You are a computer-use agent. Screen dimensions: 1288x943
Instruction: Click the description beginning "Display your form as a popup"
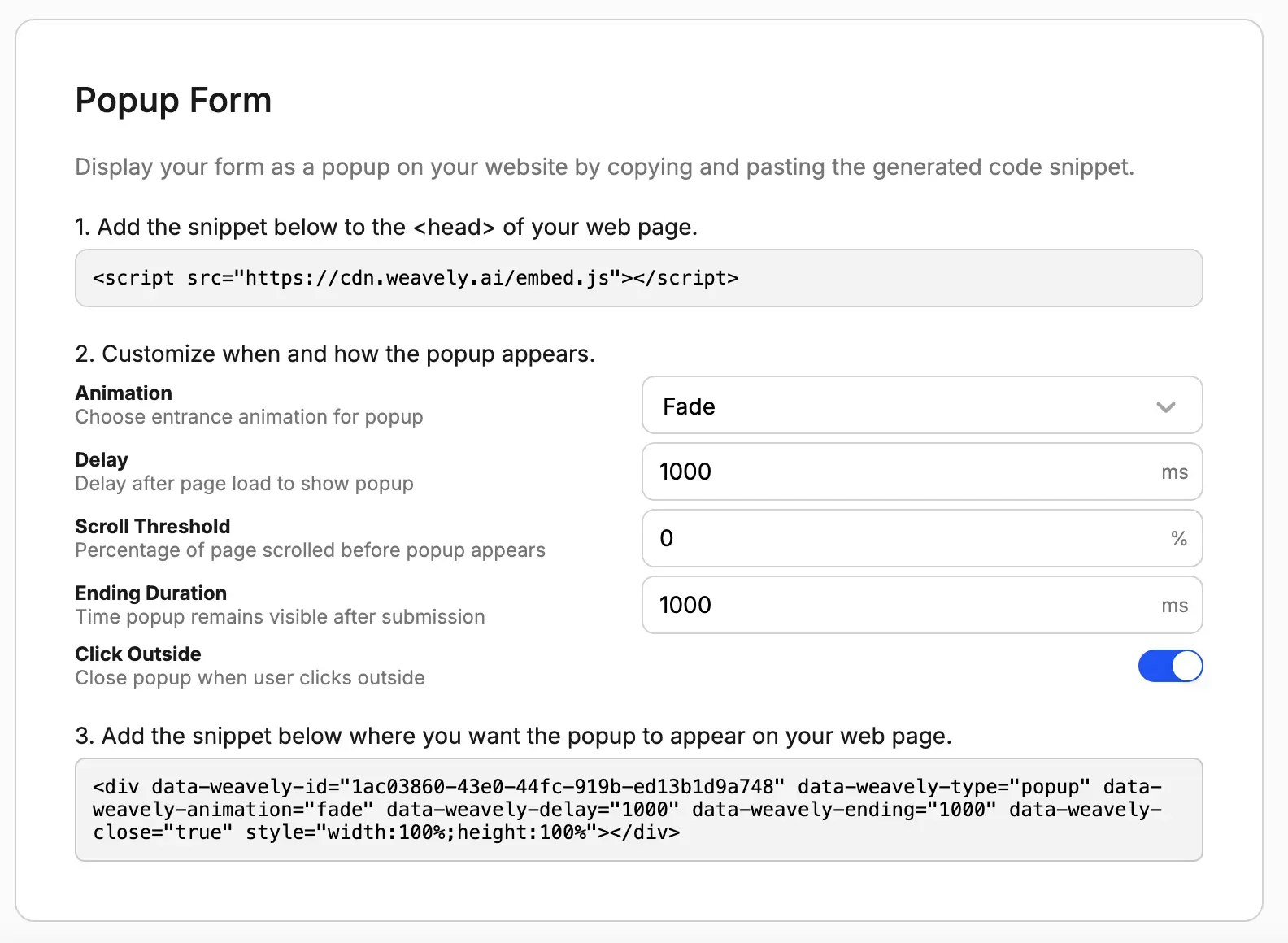click(x=604, y=167)
